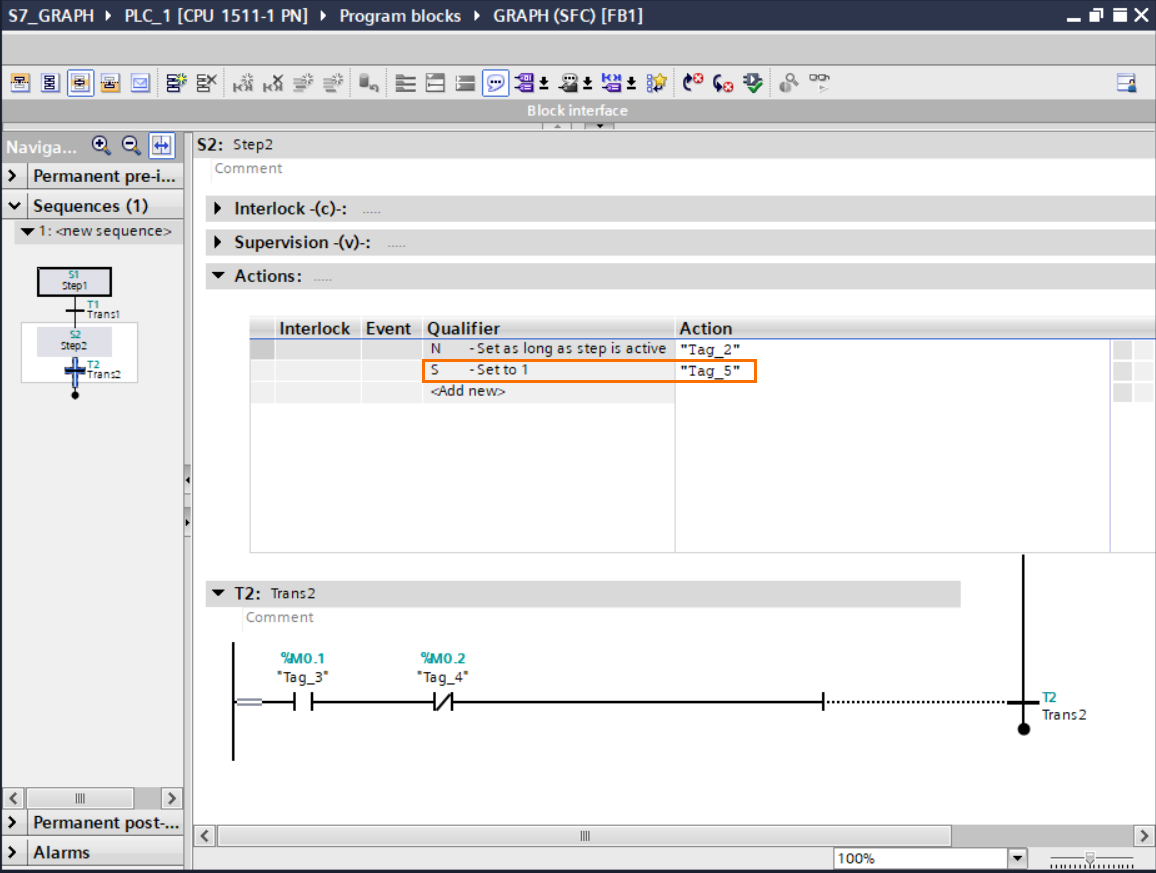Collapse the T2: Trans2 section

218,592
